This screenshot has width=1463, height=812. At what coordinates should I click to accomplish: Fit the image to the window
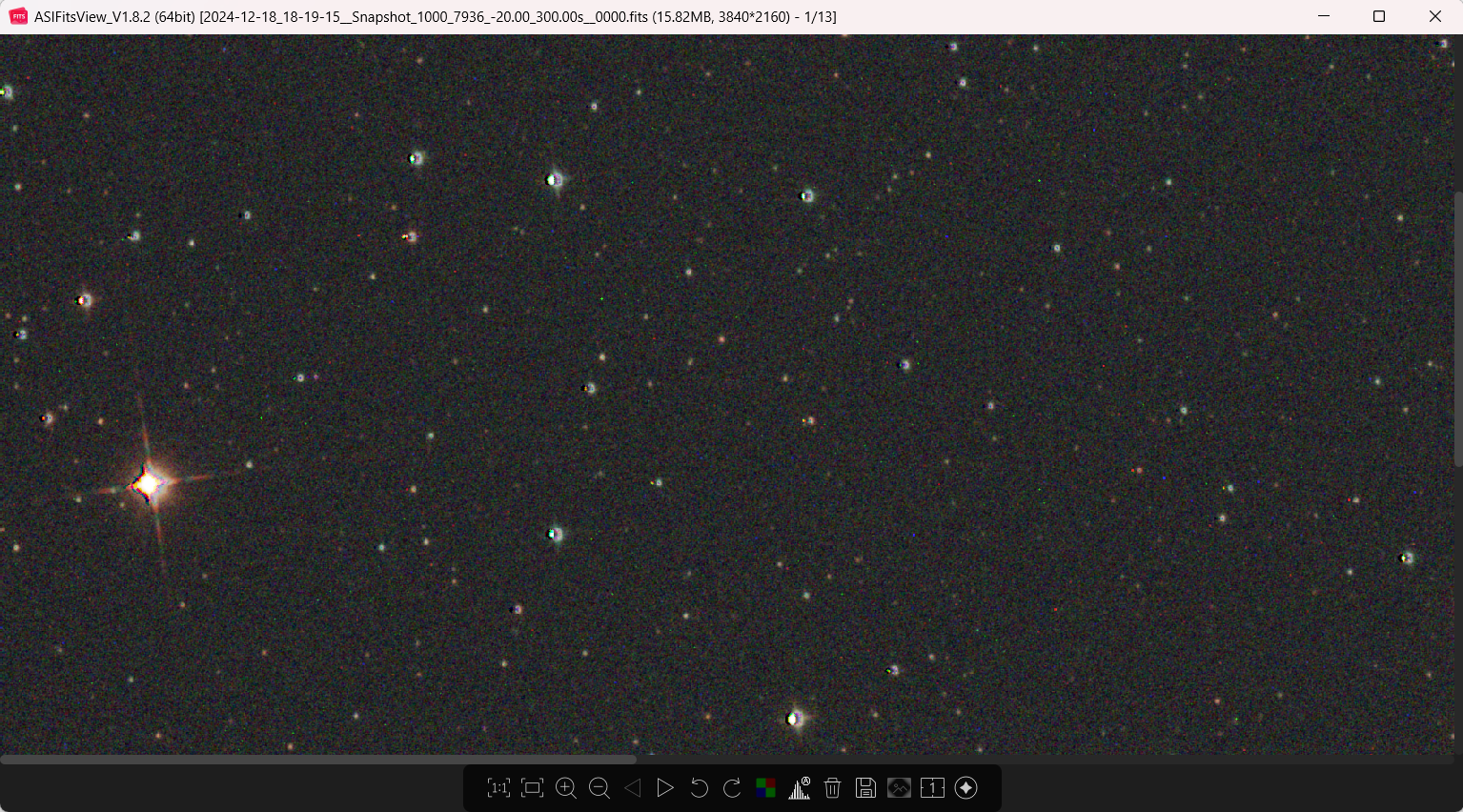(533, 788)
